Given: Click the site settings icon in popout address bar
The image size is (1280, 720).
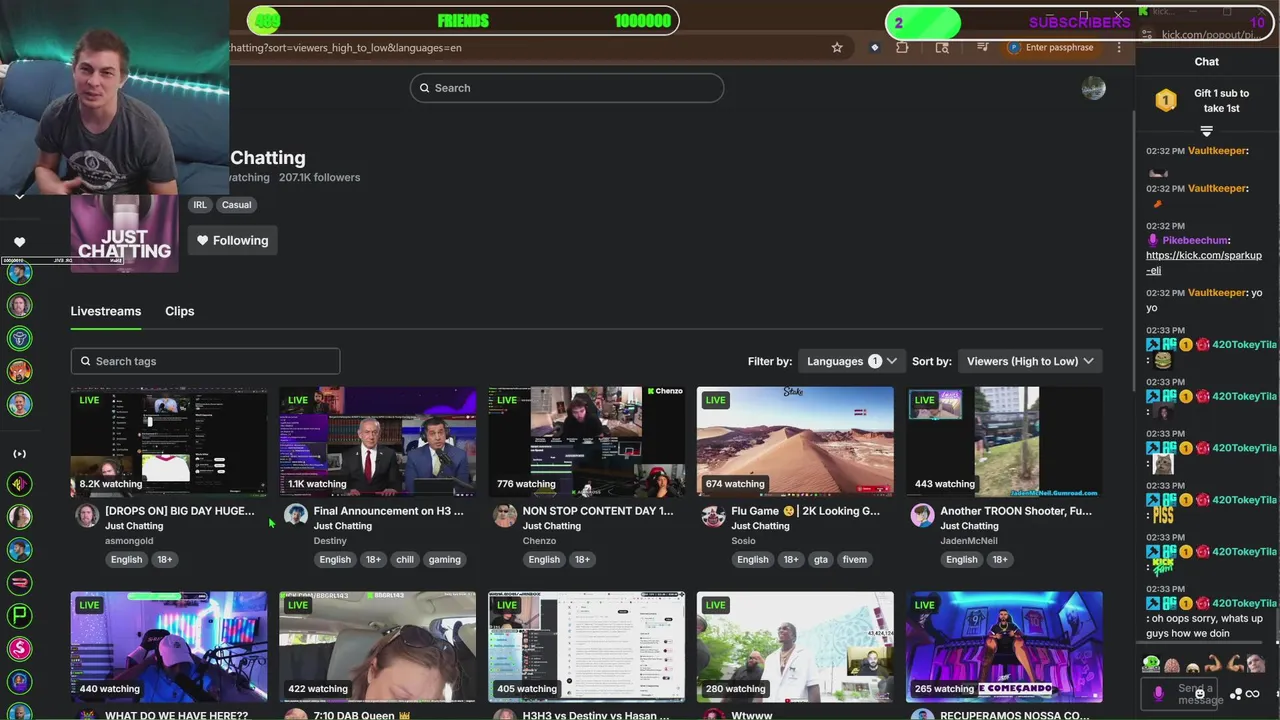Looking at the screenshot, I should click(1149, 35).
